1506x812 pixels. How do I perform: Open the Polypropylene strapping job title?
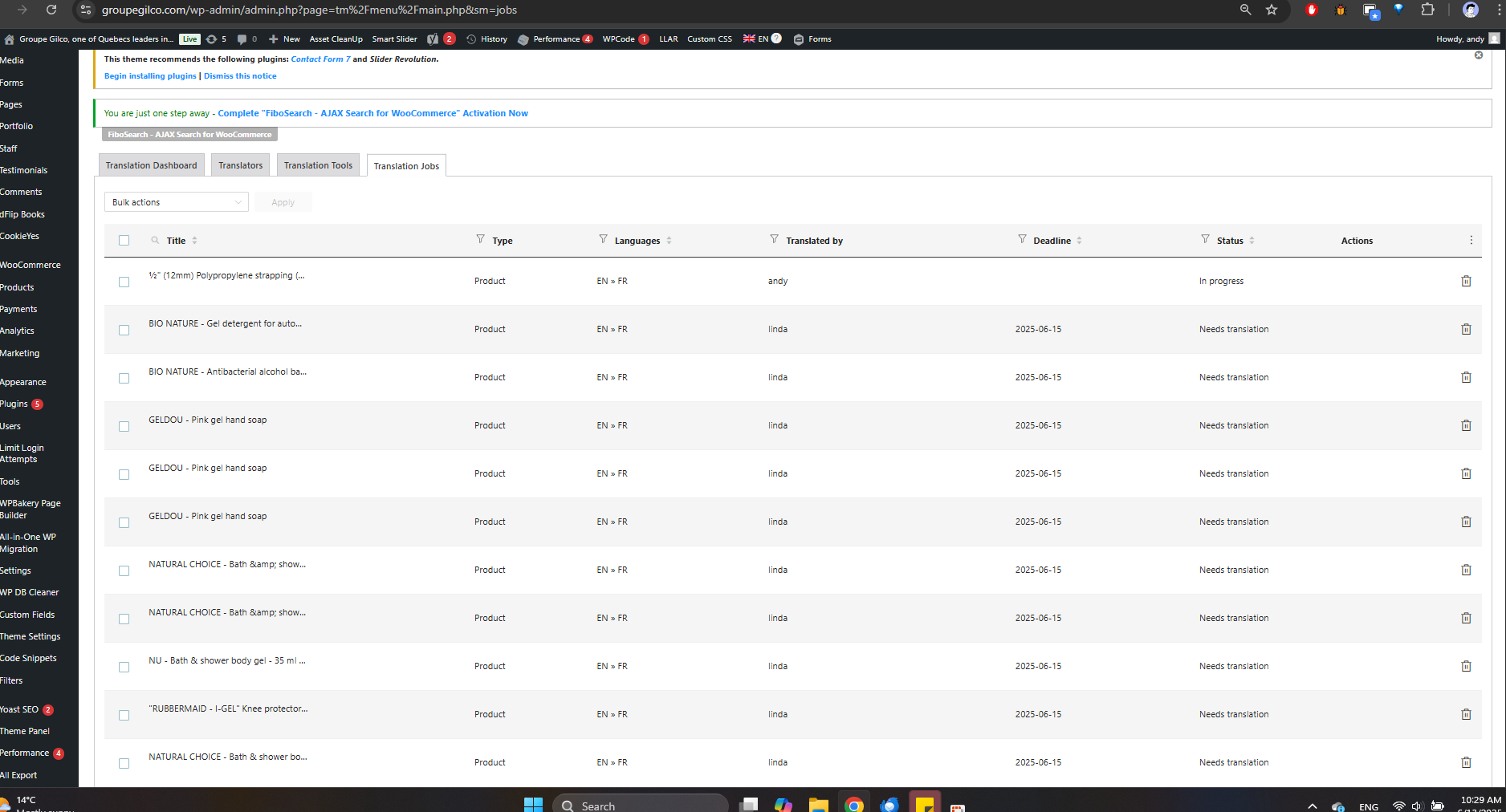(x=226, y=275)
